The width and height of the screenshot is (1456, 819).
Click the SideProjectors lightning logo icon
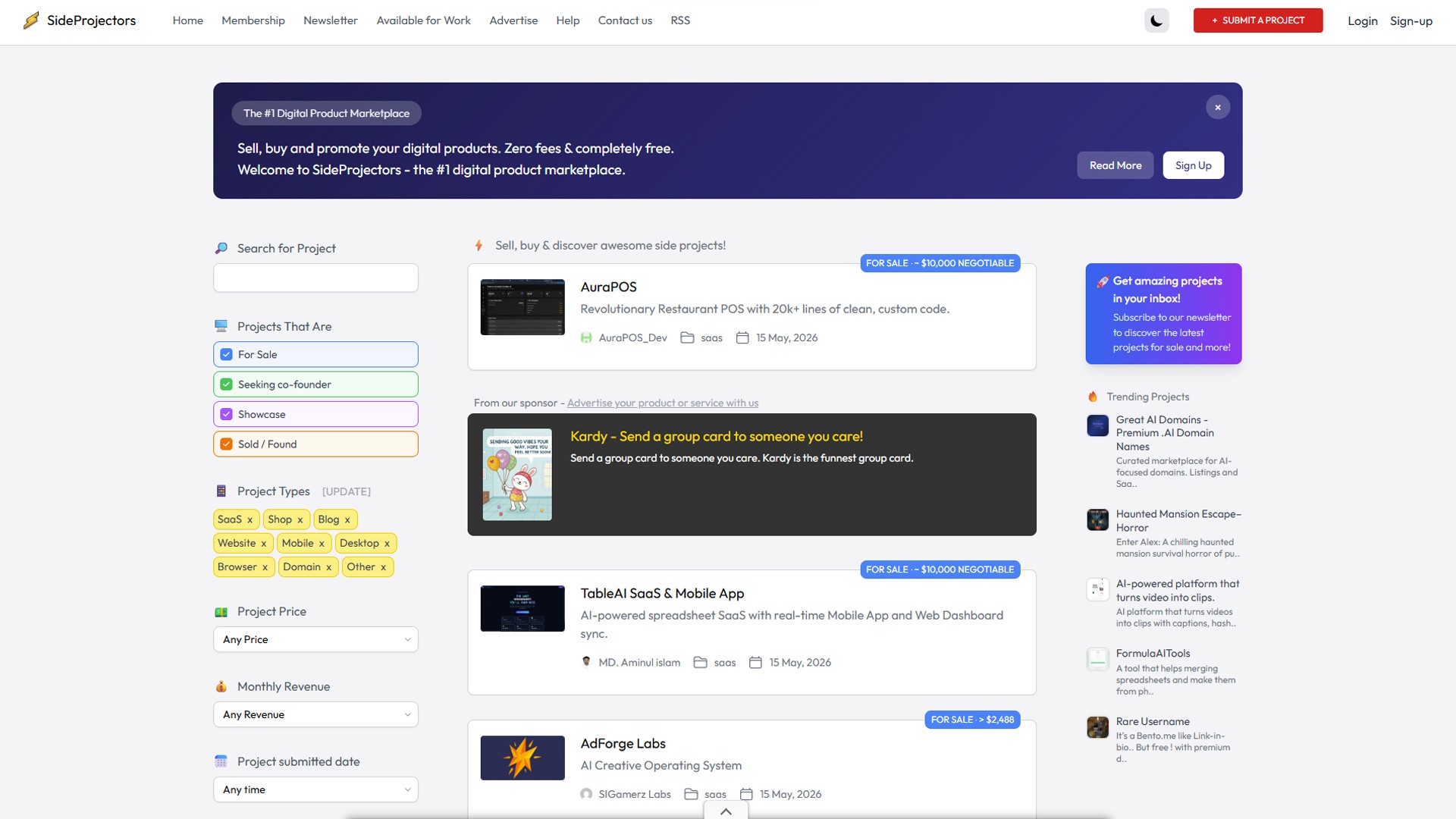coord(31,20)
